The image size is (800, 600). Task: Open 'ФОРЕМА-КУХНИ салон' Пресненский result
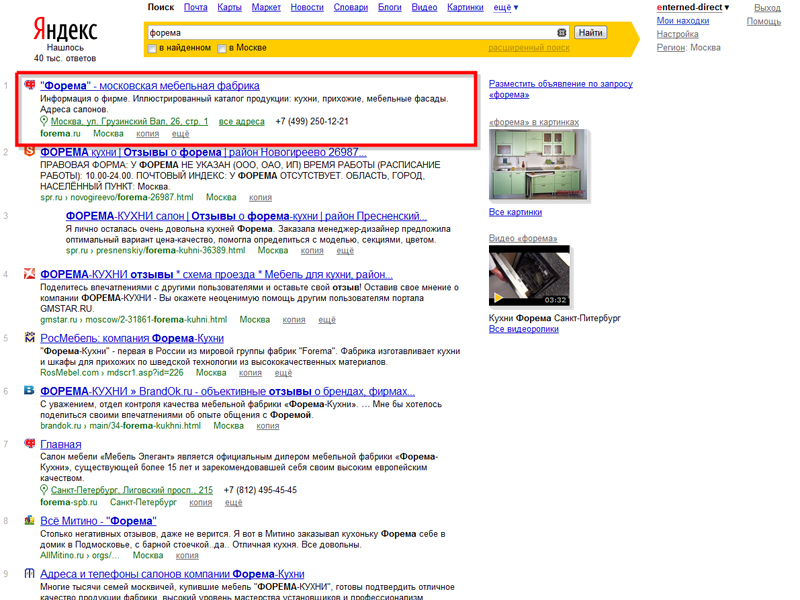point(246,216)
